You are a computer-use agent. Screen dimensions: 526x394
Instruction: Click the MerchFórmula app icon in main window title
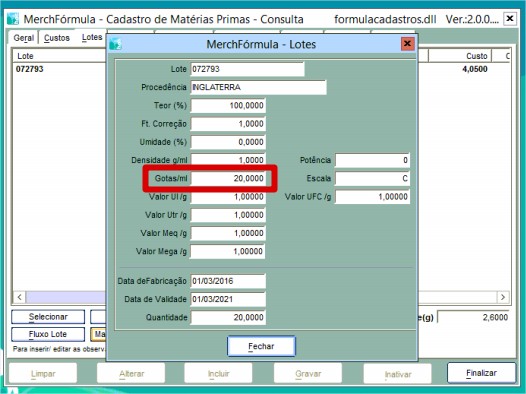click(x=13, y=19)
